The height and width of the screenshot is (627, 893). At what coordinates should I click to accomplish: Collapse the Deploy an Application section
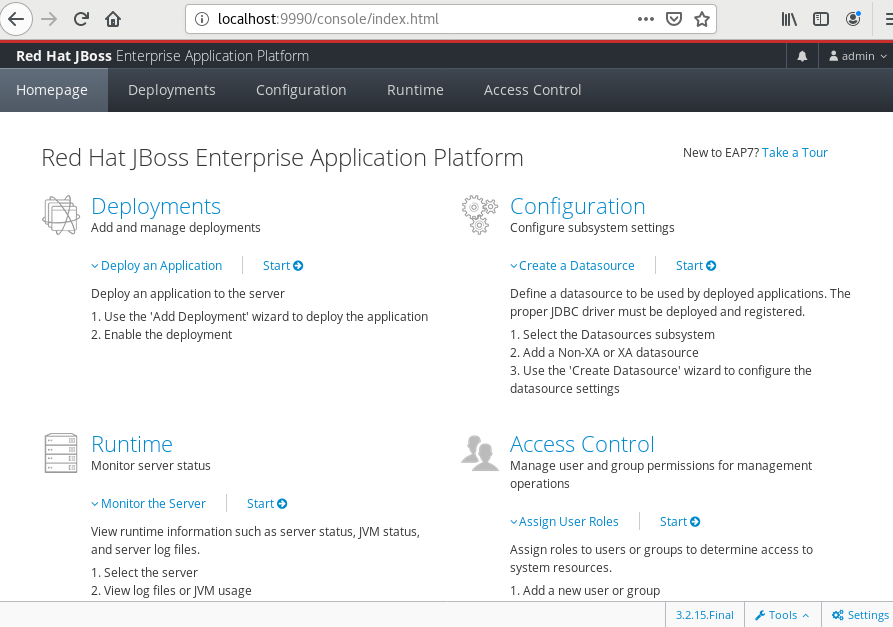tap(156, 265)
